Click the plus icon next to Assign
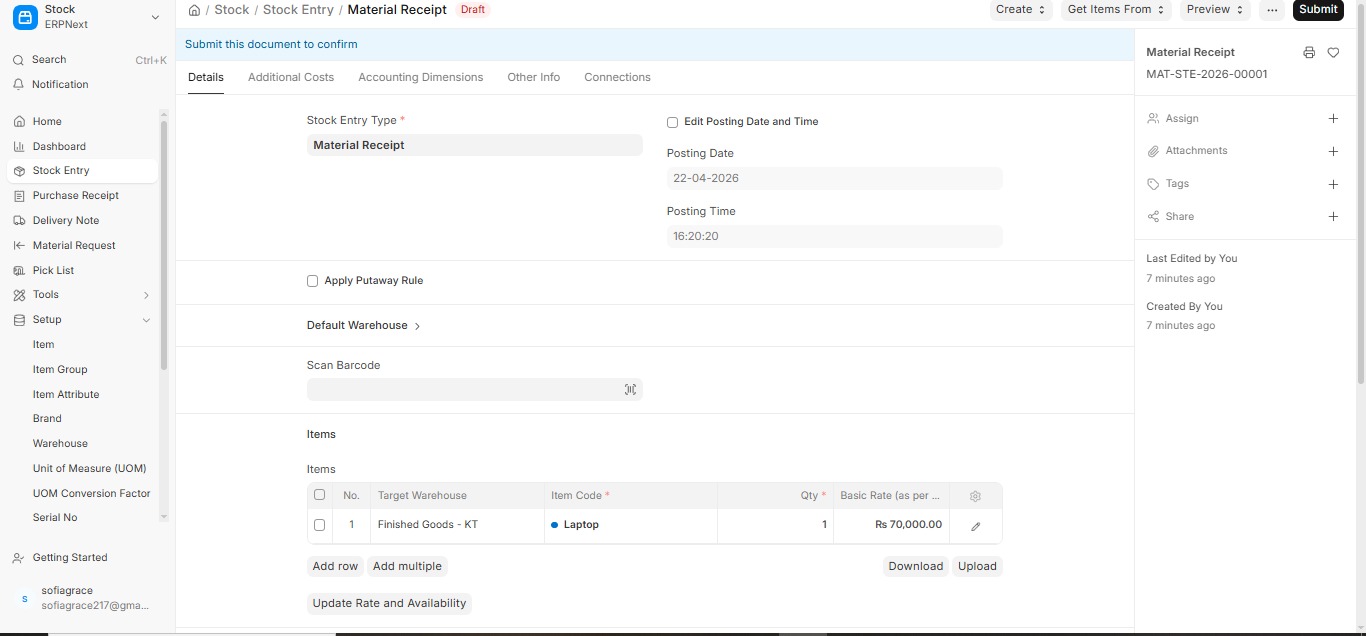 [1333, 119]
